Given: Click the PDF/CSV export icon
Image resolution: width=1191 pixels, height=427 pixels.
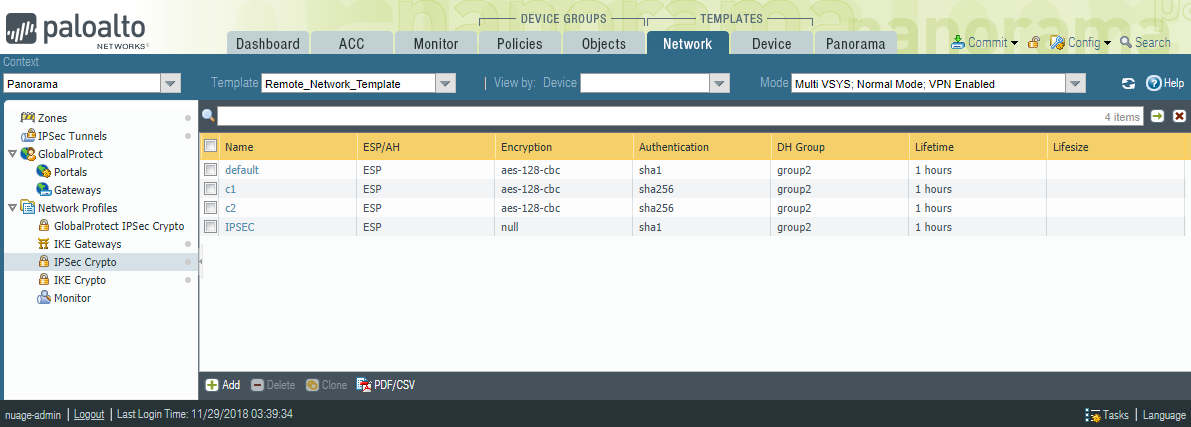Looking at the screenshot, I should (x=364, y=385).
